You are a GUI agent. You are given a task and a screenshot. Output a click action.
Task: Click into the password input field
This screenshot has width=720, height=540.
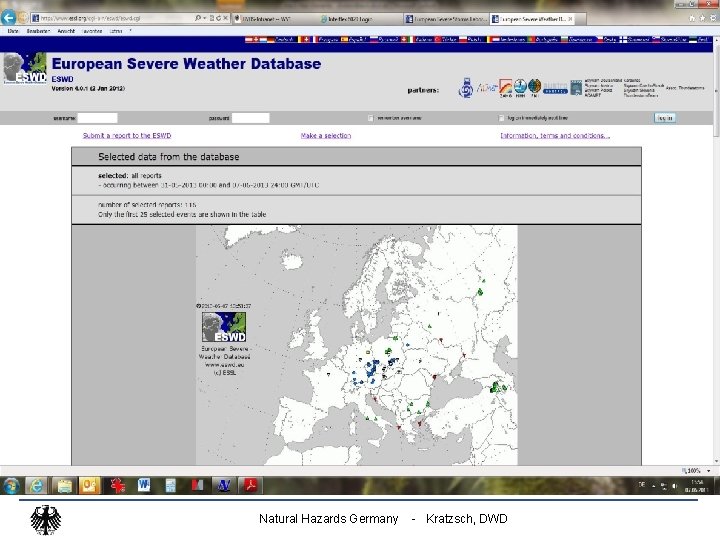tap(251, 118)
